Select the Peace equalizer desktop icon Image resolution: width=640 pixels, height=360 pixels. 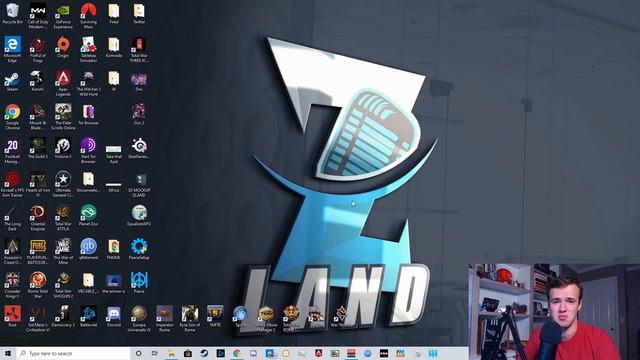coord(139,283)
